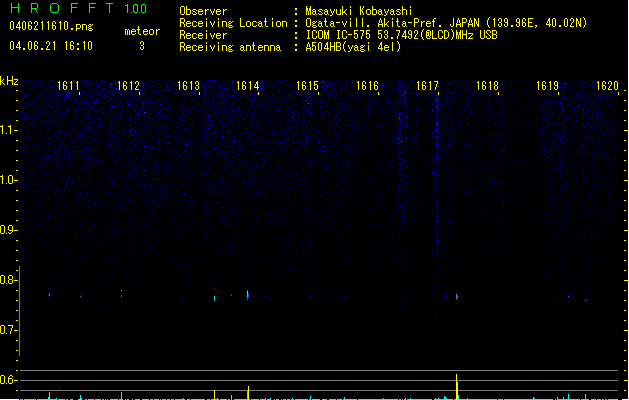Click the 1.1 kHz frequency tick label
Viewport: 629px width, 400px height.
8,130
